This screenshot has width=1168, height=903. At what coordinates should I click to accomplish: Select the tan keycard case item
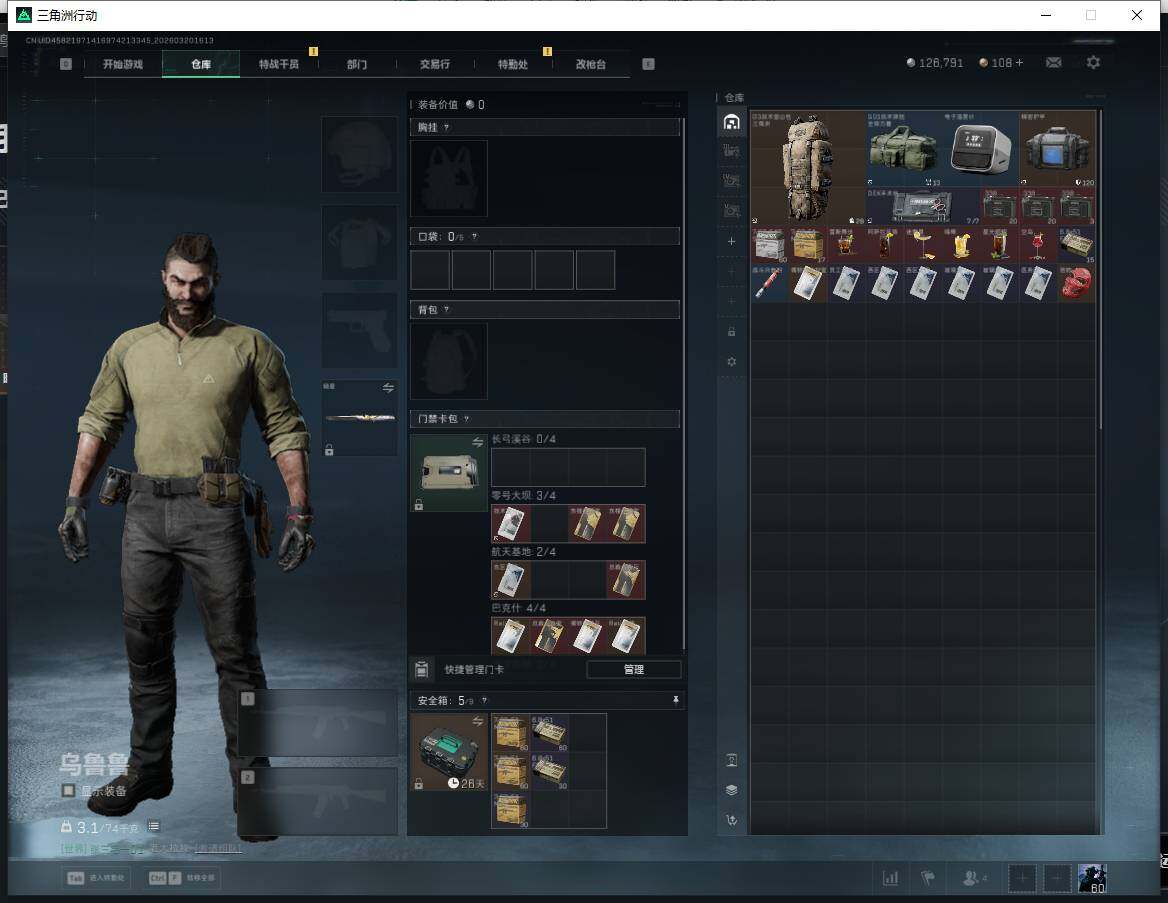(449, 473)
